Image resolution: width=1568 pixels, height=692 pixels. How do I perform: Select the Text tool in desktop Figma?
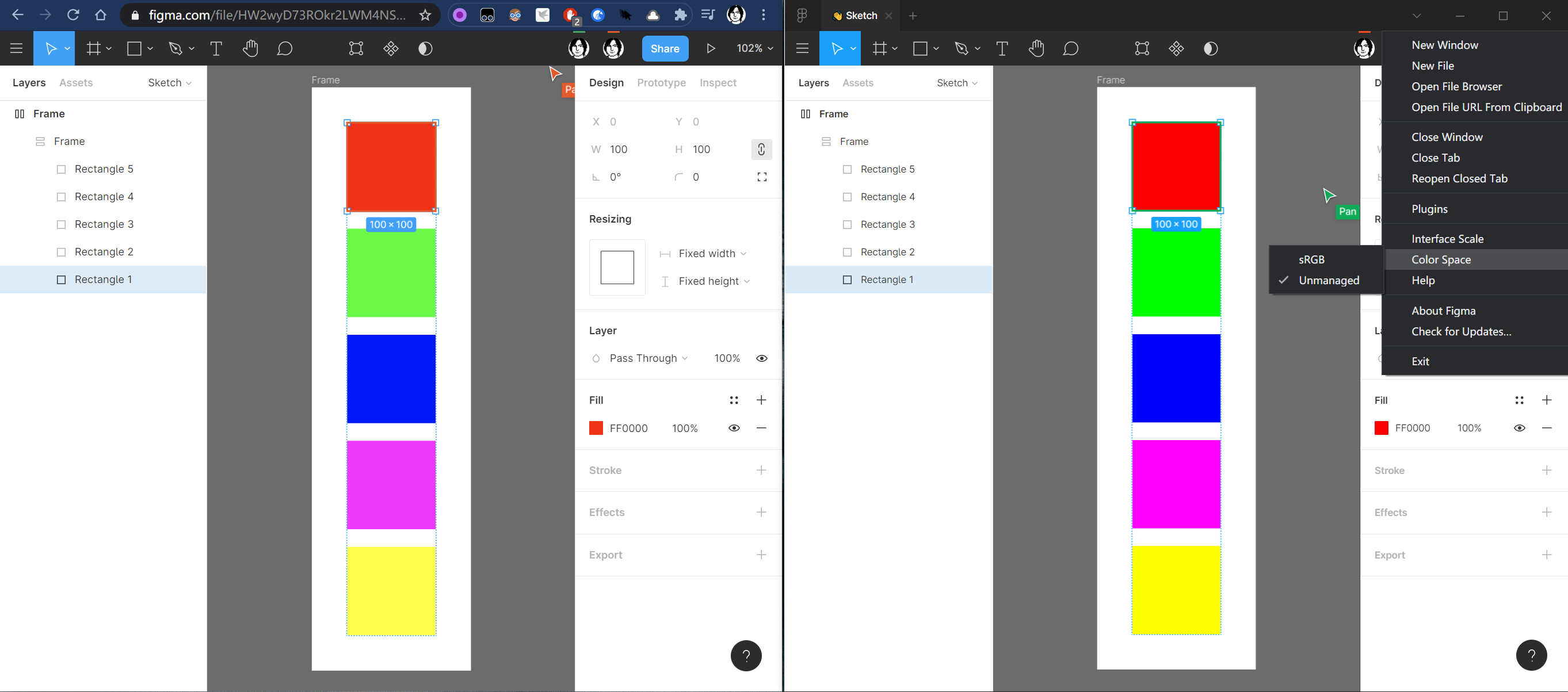pyautogui.click(x=1002, y=48)
